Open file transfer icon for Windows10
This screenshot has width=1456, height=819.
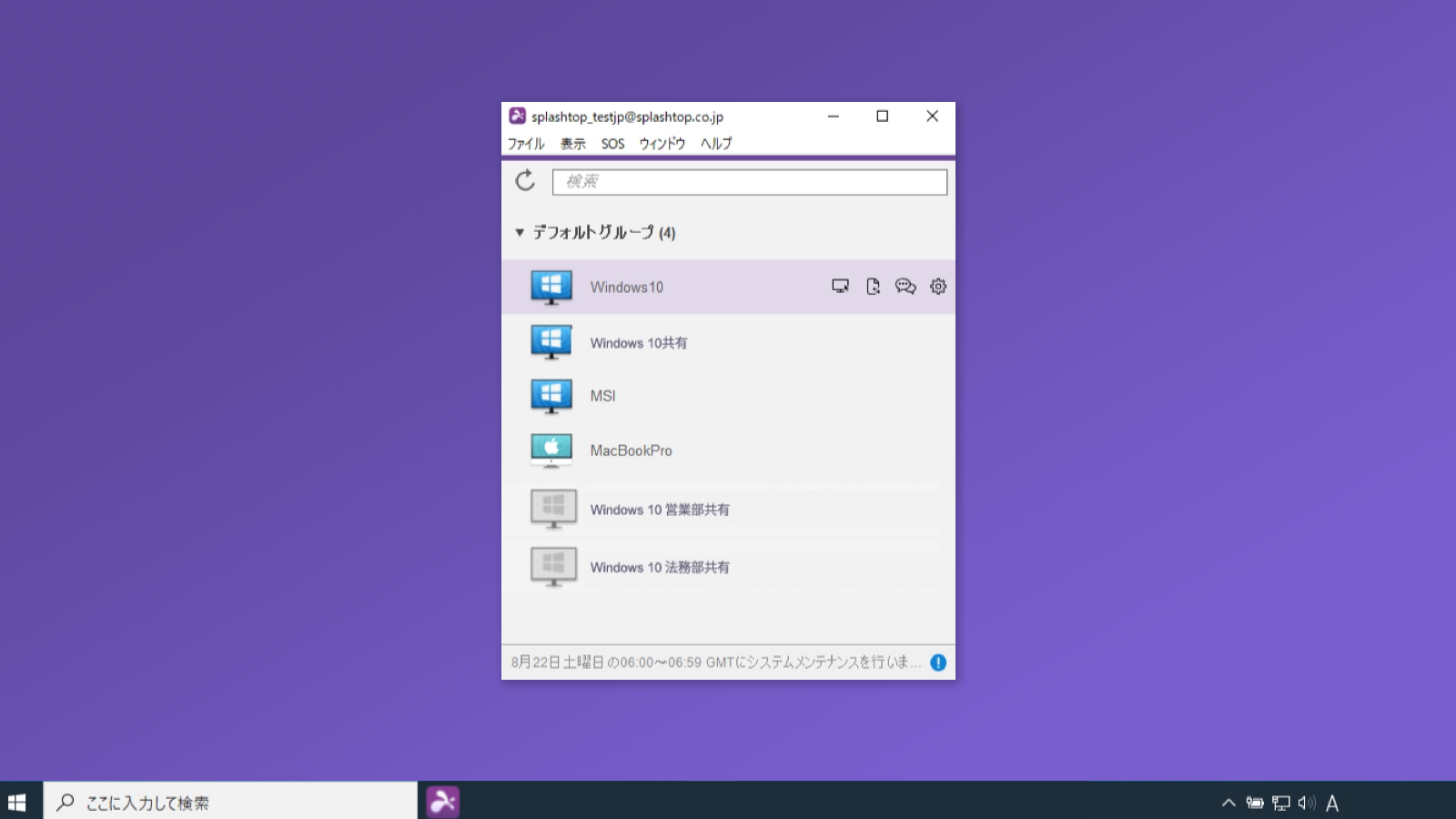pos(873,287)
